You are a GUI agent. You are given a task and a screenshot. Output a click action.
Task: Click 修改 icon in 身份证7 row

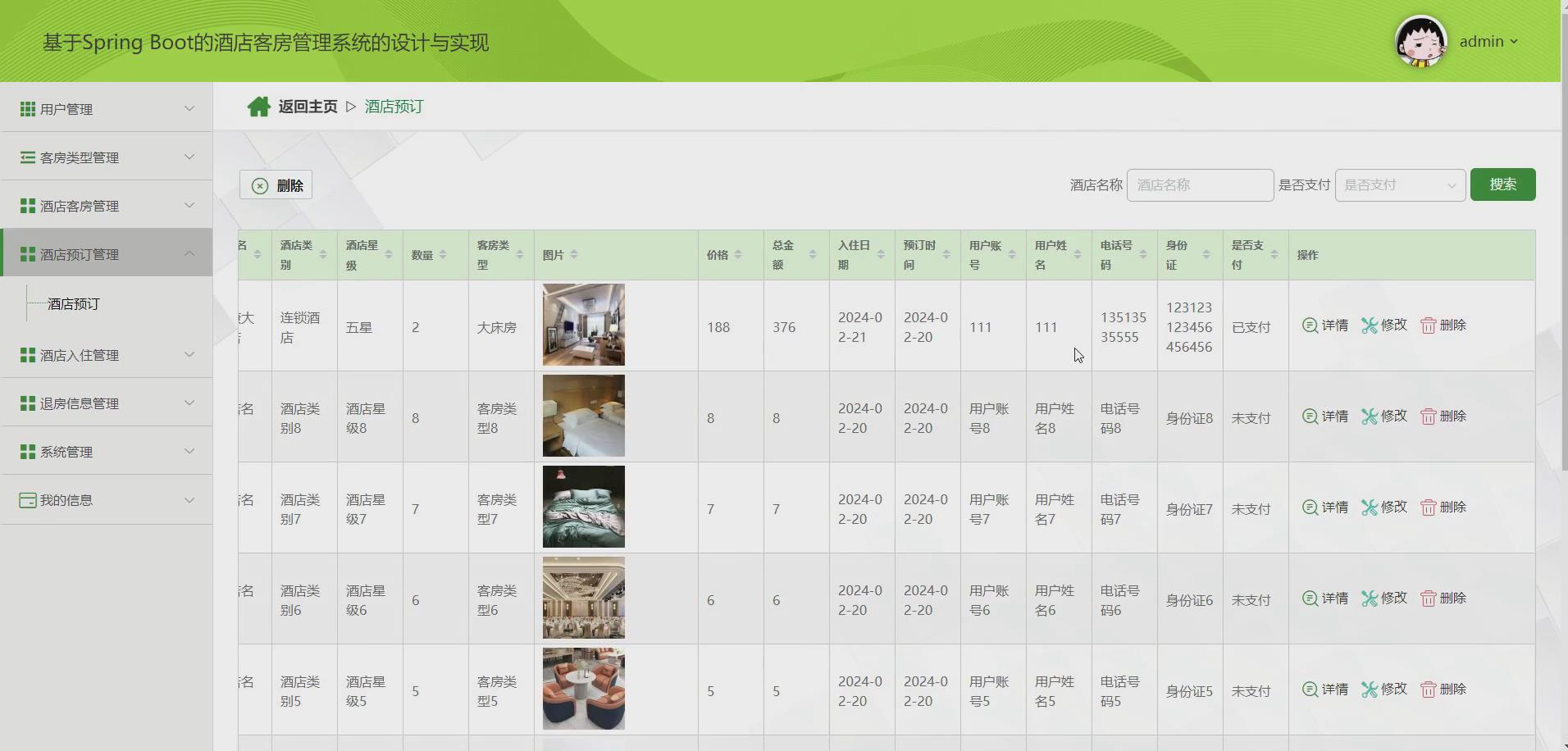pyautogui.click(x=1369, y=507)
